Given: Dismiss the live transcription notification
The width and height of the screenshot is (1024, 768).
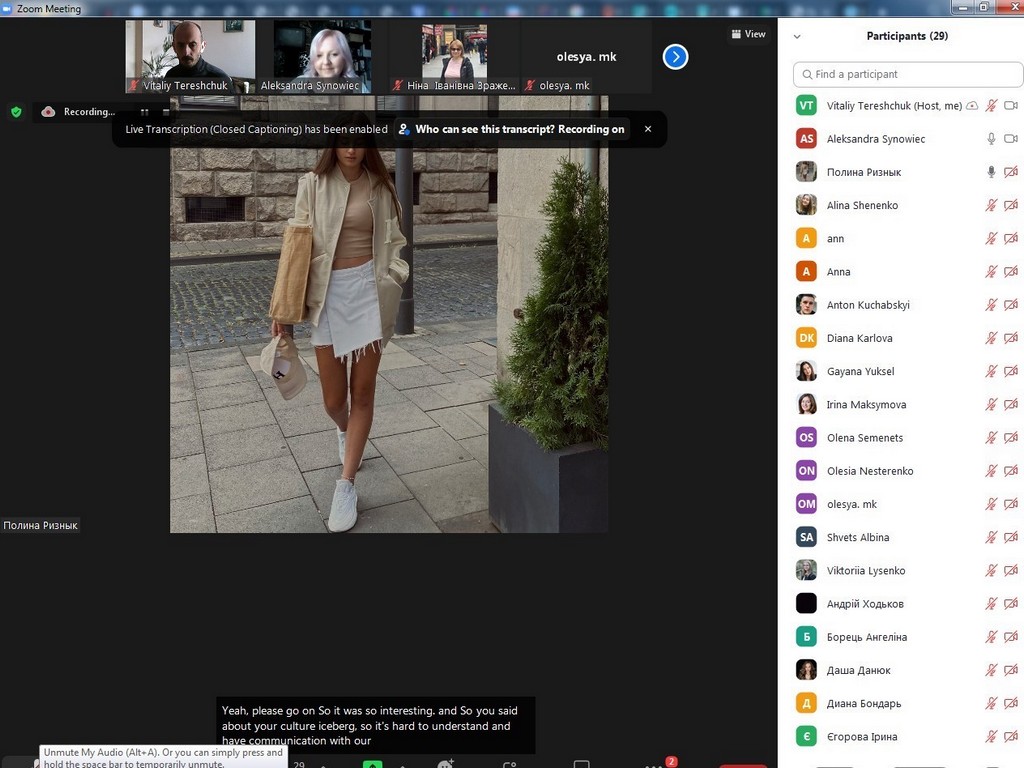Looking at the screenshot, I should click(x=648, y=129).
